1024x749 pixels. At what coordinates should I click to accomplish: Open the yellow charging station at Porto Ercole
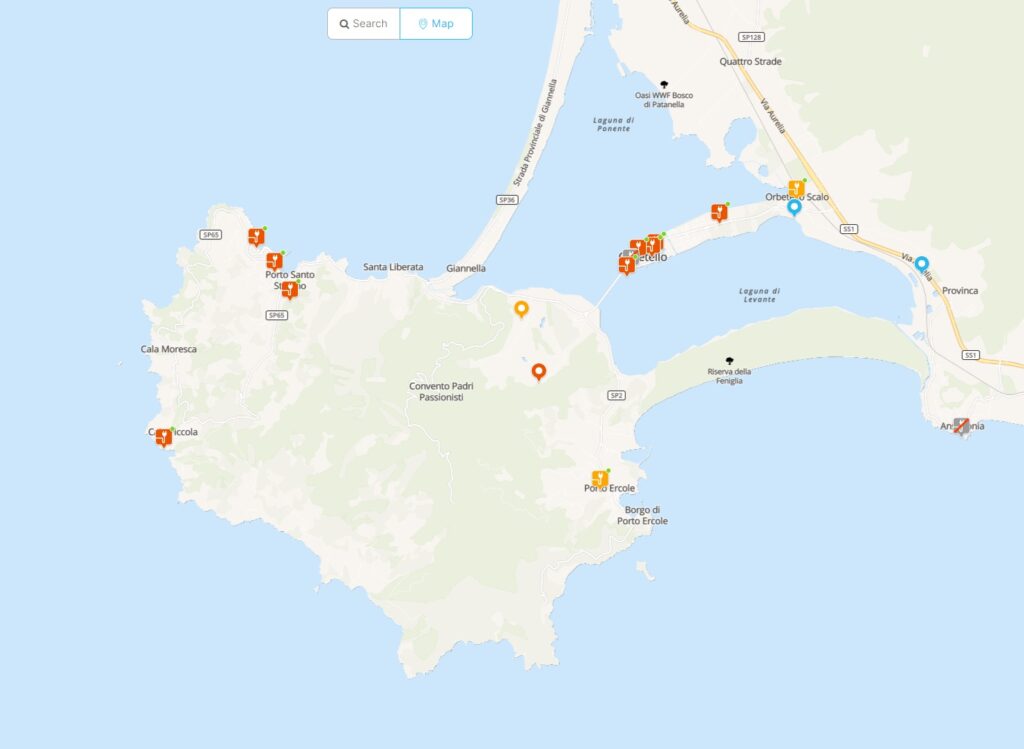tap(600, 479)
